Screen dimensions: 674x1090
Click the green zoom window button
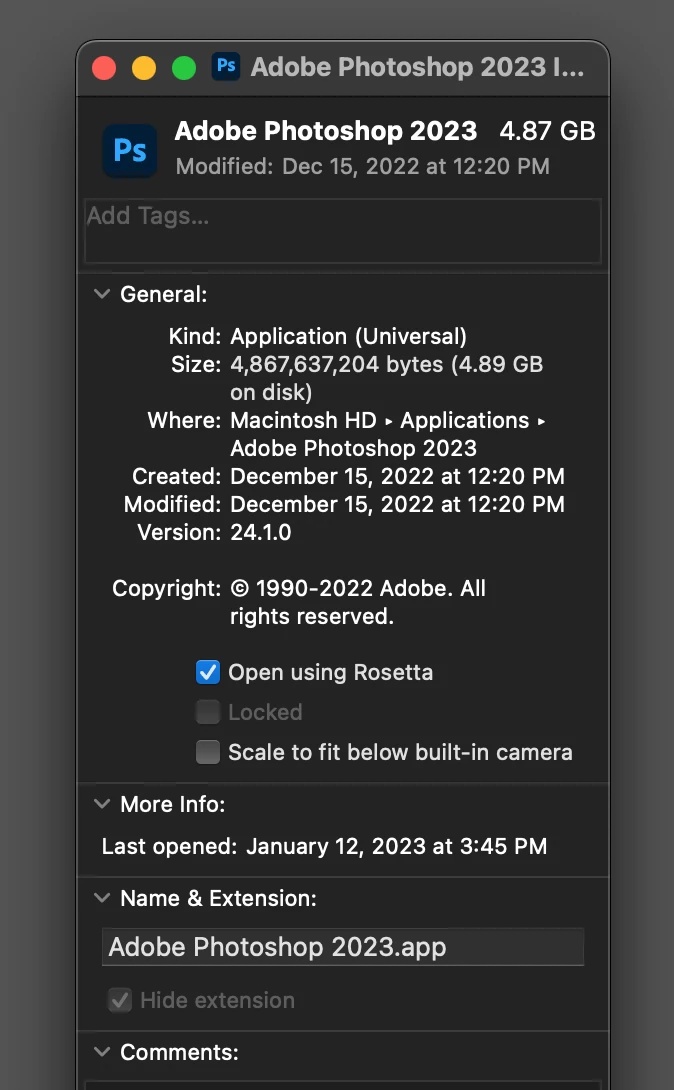(184, 68)
